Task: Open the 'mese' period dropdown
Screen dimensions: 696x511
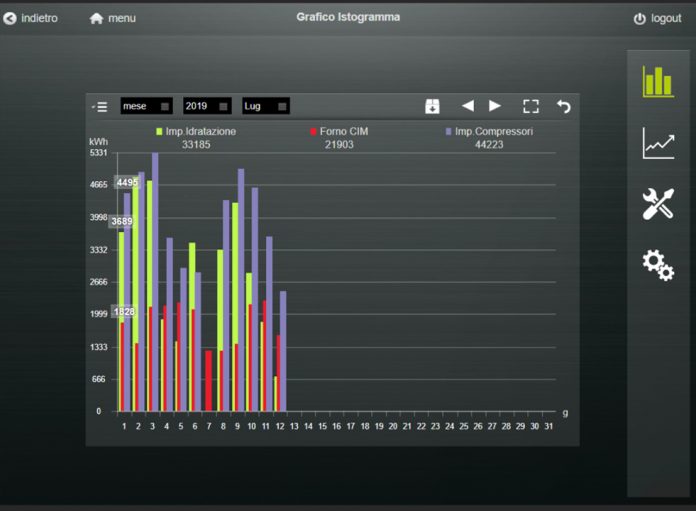Action: pyautogui.click(x=146, y=106)
